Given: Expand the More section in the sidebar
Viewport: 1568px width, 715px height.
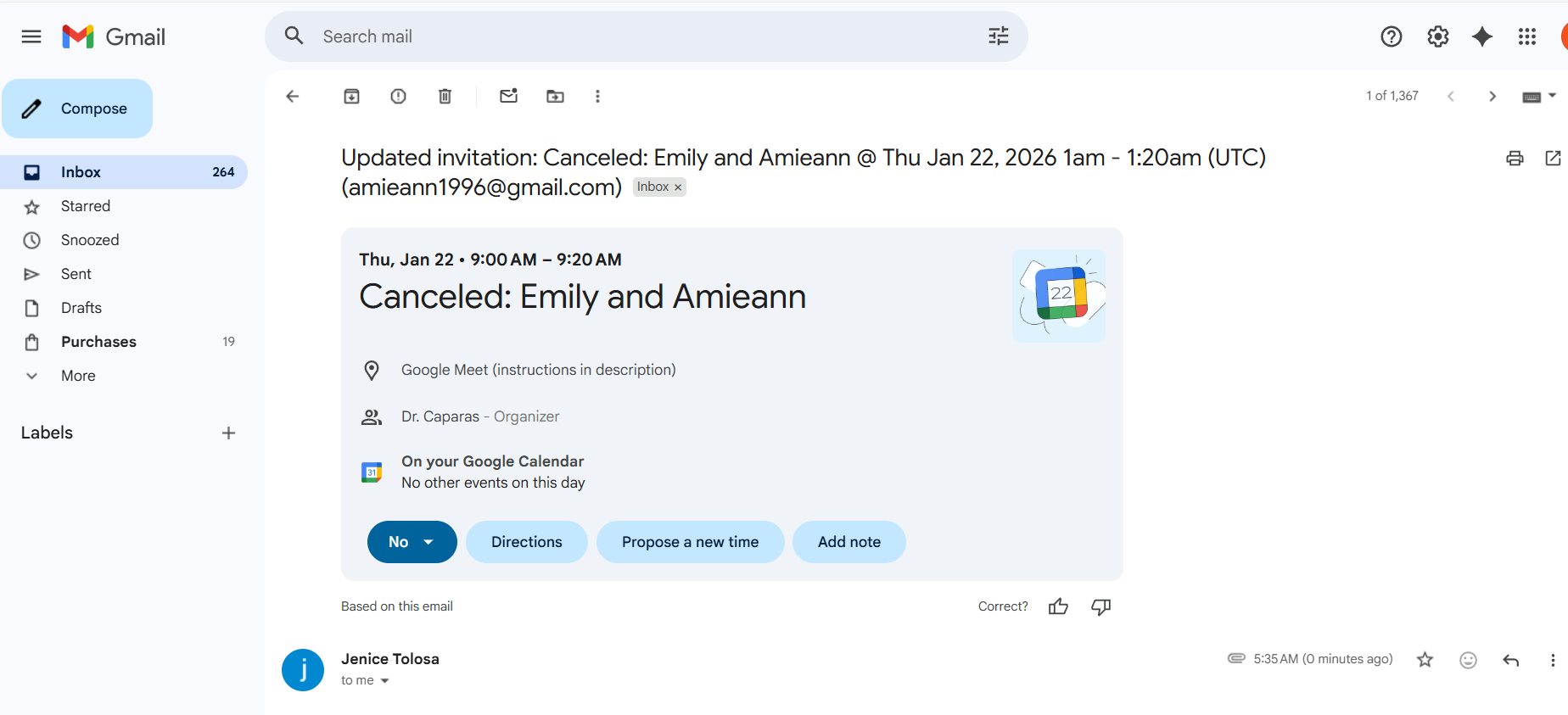Looking at the screenshot, I should click(78, 376).
